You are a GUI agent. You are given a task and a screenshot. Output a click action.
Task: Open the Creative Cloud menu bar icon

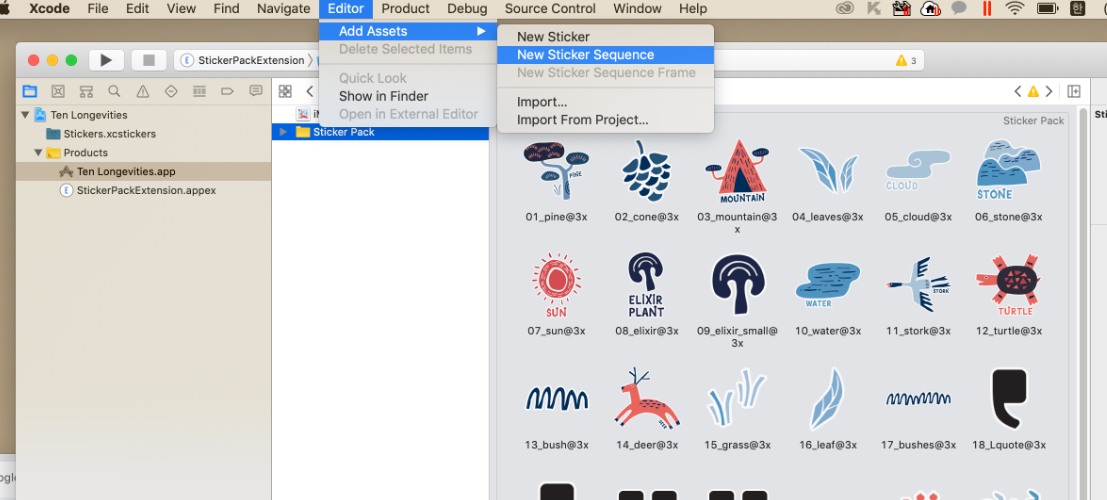pos(845,9)
